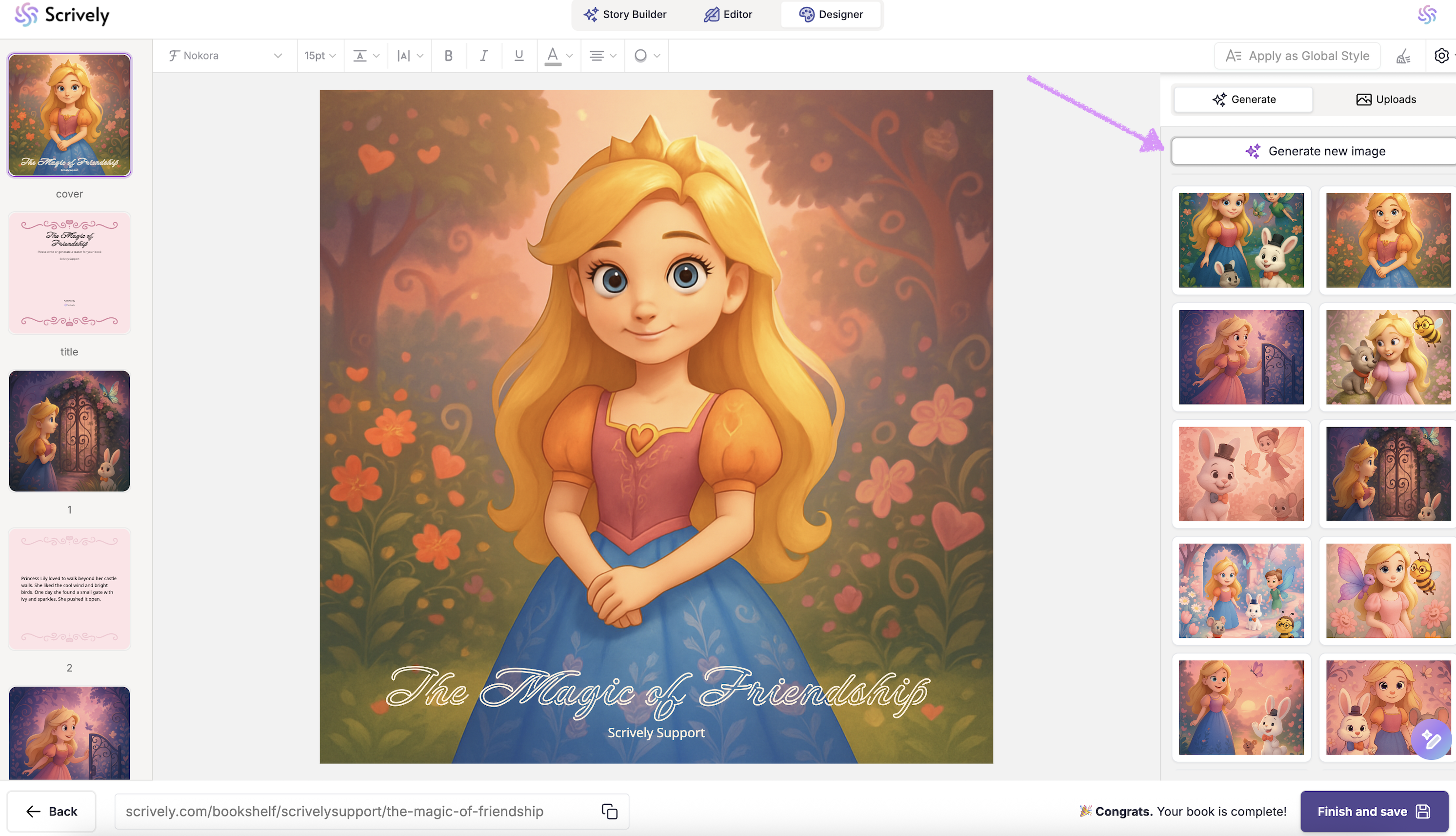Click the copy bookshelf URL icon
Viewport: 1456px width, 836px height.
609,811
